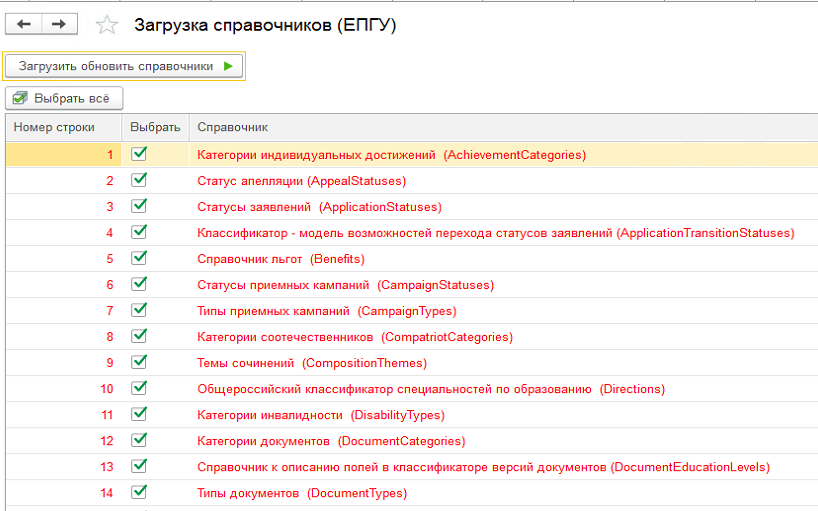Image resolution: width=818 pixels, height=511 pixels.
Task: Uncheck the AppealStatuses row checkbox
Action: 139,180
